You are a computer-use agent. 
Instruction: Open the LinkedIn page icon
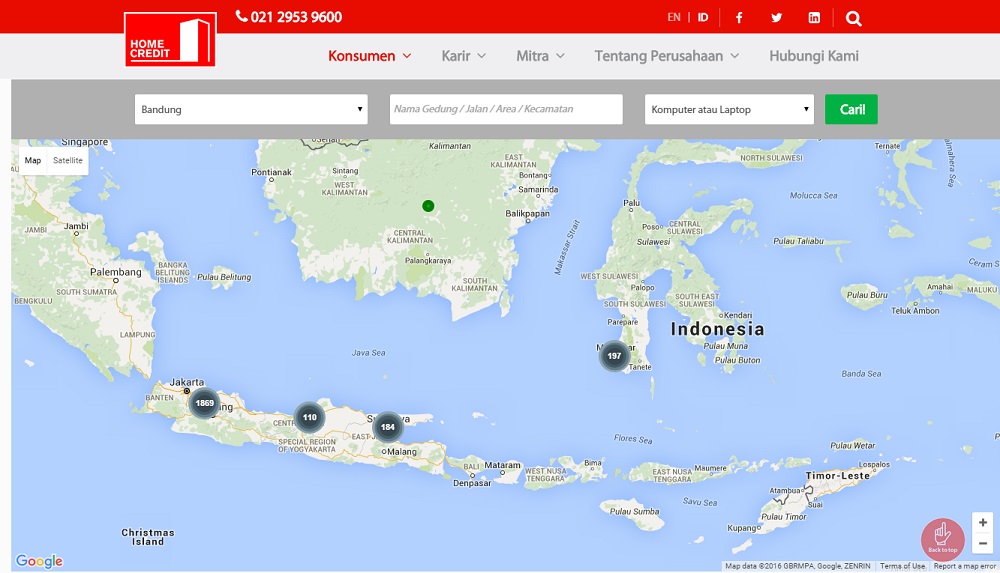814,17
